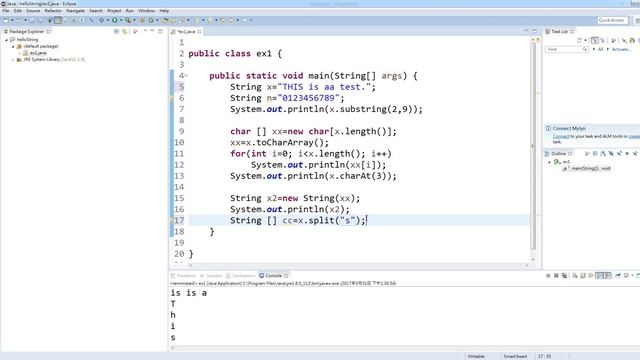Open the Run button dropdown arrow
The image size is (640, 360).
click(121, 20)
